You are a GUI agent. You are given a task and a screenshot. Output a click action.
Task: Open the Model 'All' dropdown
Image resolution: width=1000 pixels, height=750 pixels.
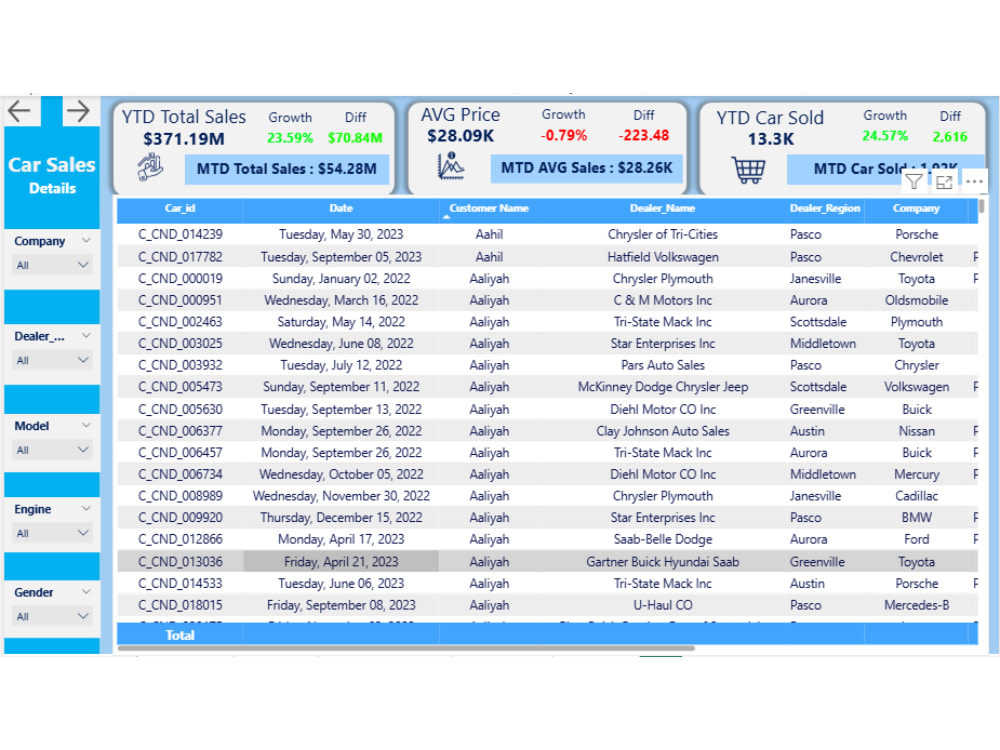click(x=53, y=450)
